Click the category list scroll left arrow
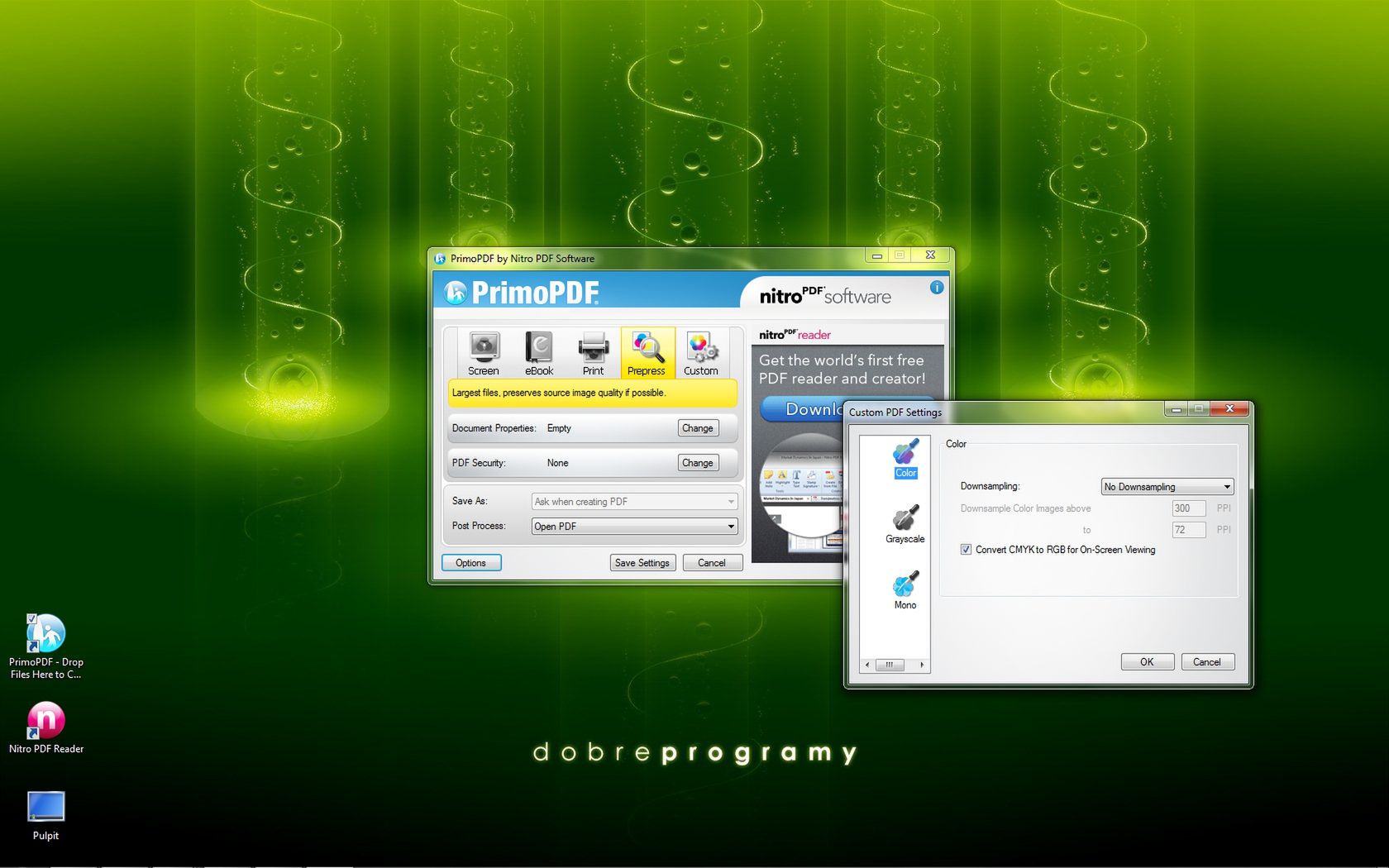Viewport: 1389px width, 868px height. click(867, 665)
